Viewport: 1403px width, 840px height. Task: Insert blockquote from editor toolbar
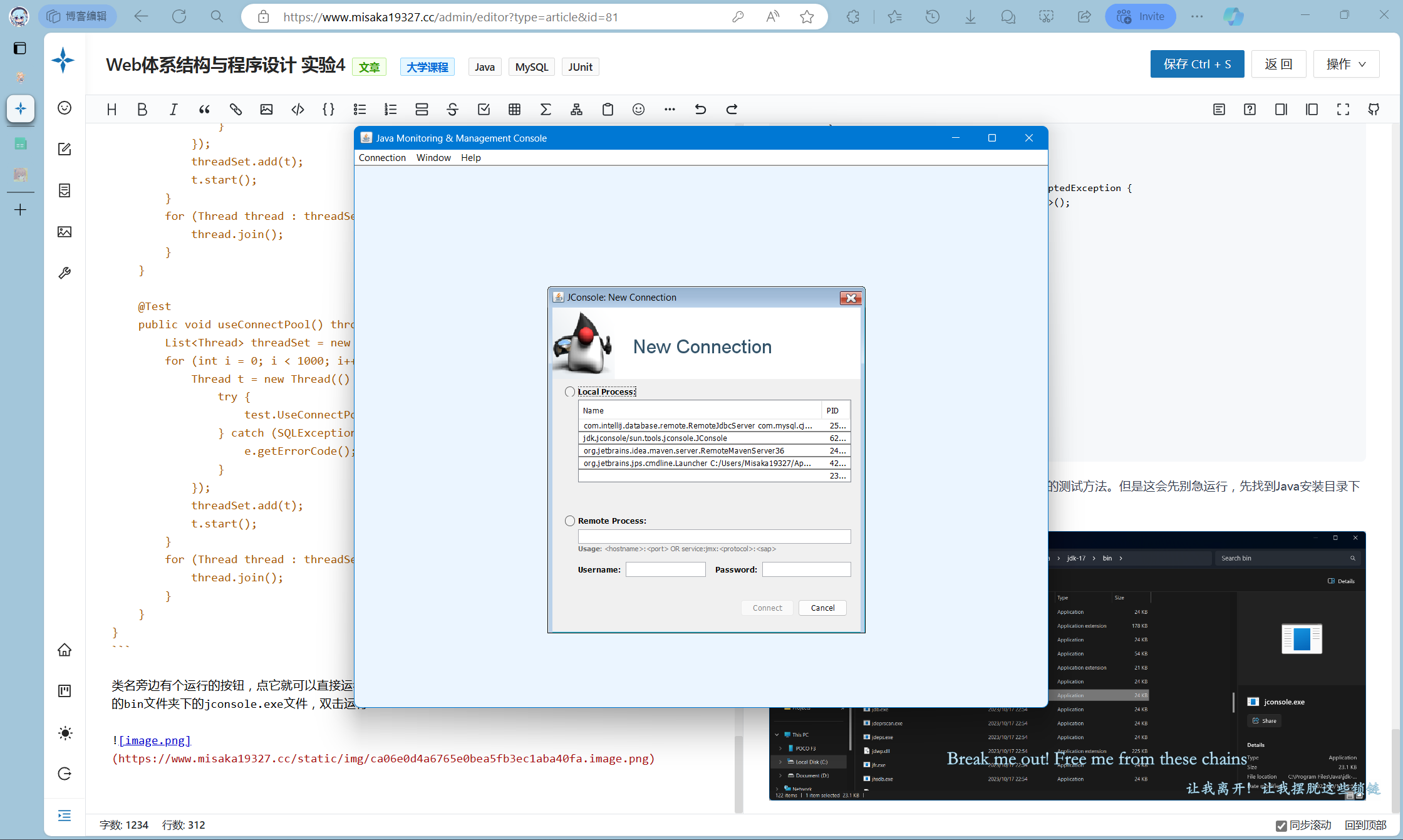204,110
